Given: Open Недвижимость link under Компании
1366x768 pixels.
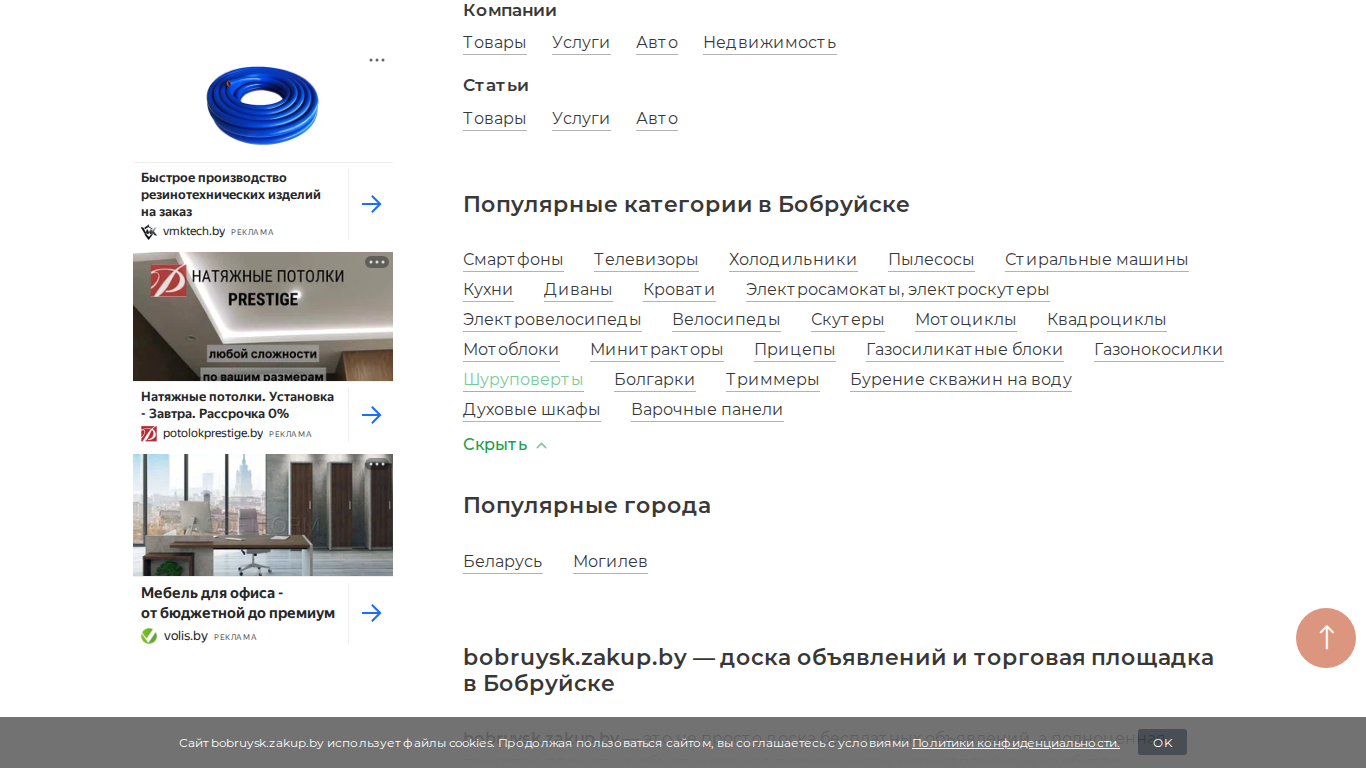Looking at the screenshot, I should [770, 42].
